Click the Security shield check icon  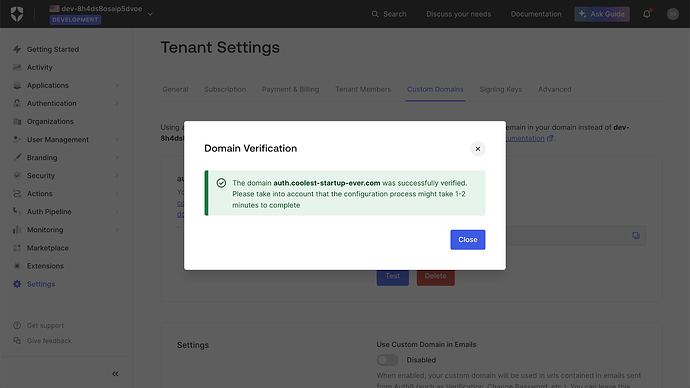(17, 176)
